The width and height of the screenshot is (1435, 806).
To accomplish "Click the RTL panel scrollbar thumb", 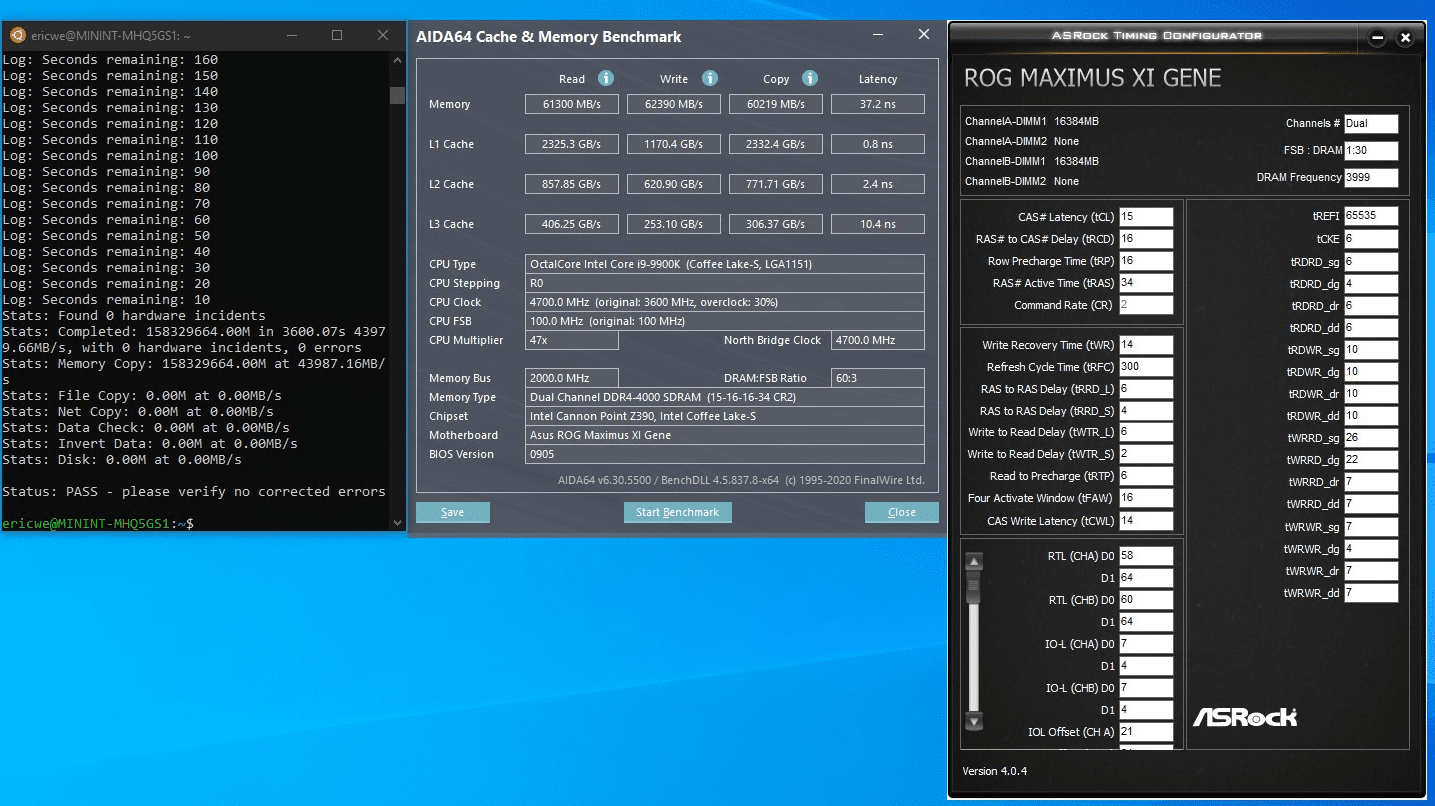I will [x=975, y=588].
